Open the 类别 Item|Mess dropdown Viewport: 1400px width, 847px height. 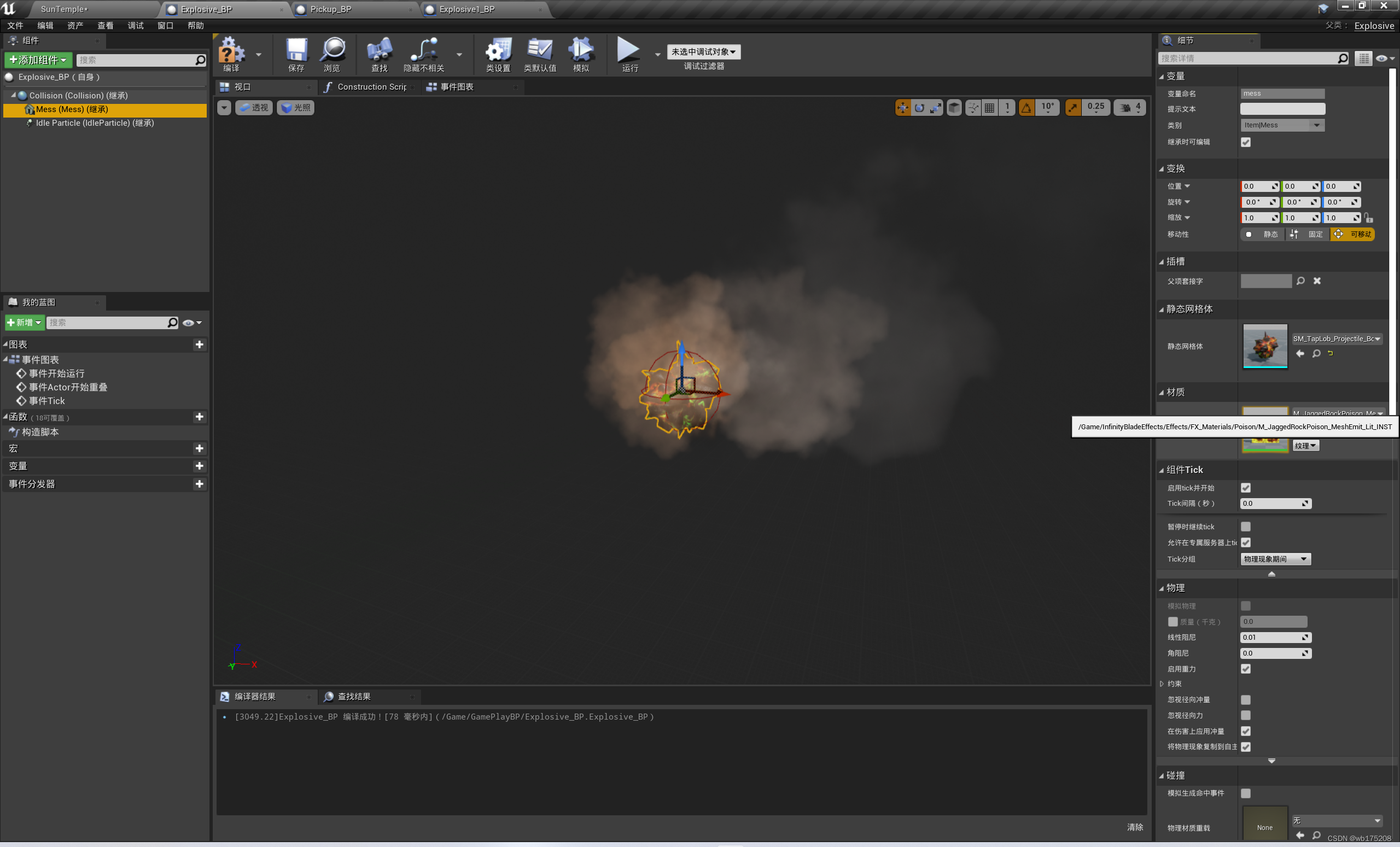pyautogui.click(x=1282, y=125)
